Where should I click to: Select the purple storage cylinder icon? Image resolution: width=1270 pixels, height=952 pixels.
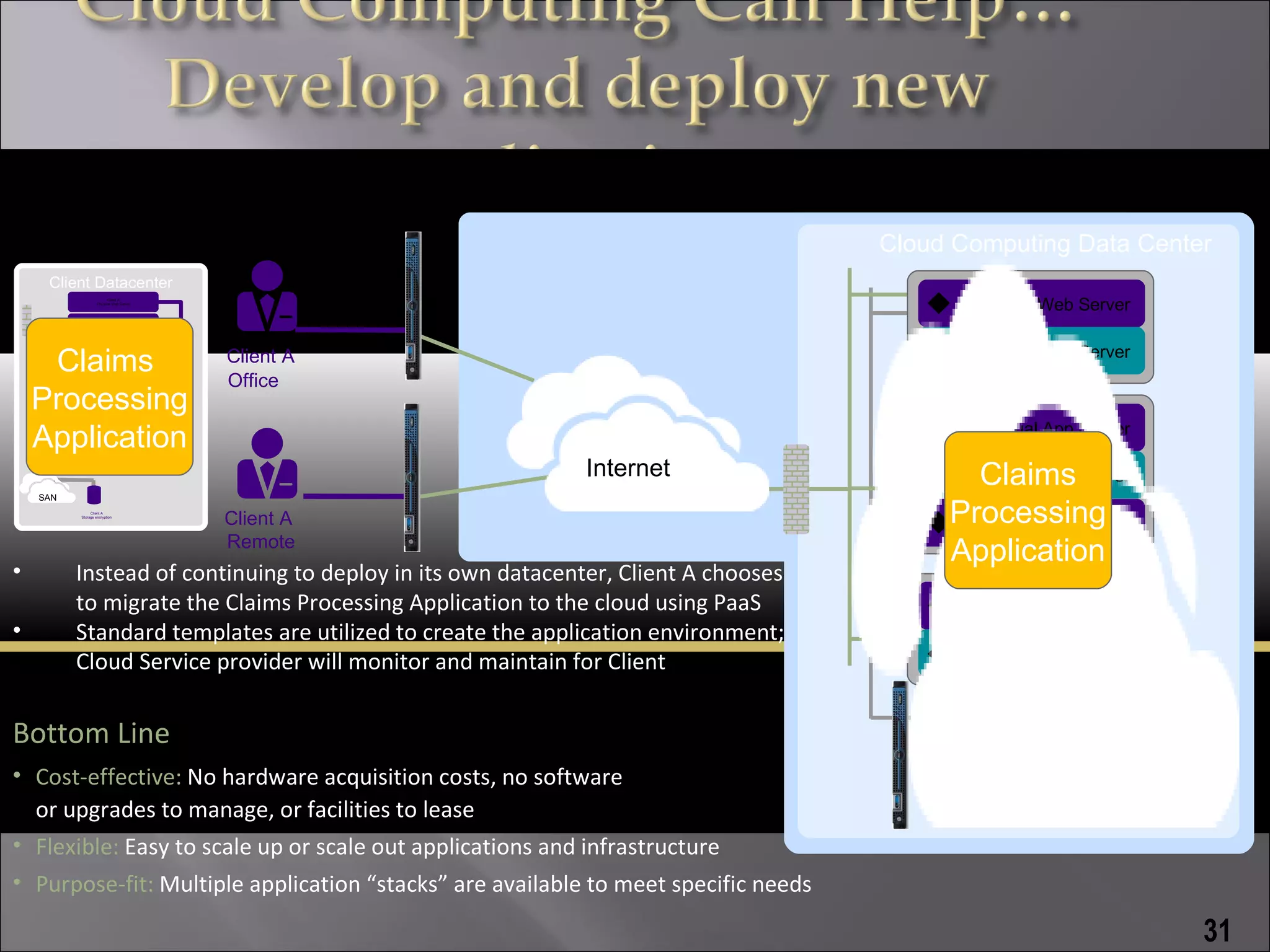94,495
